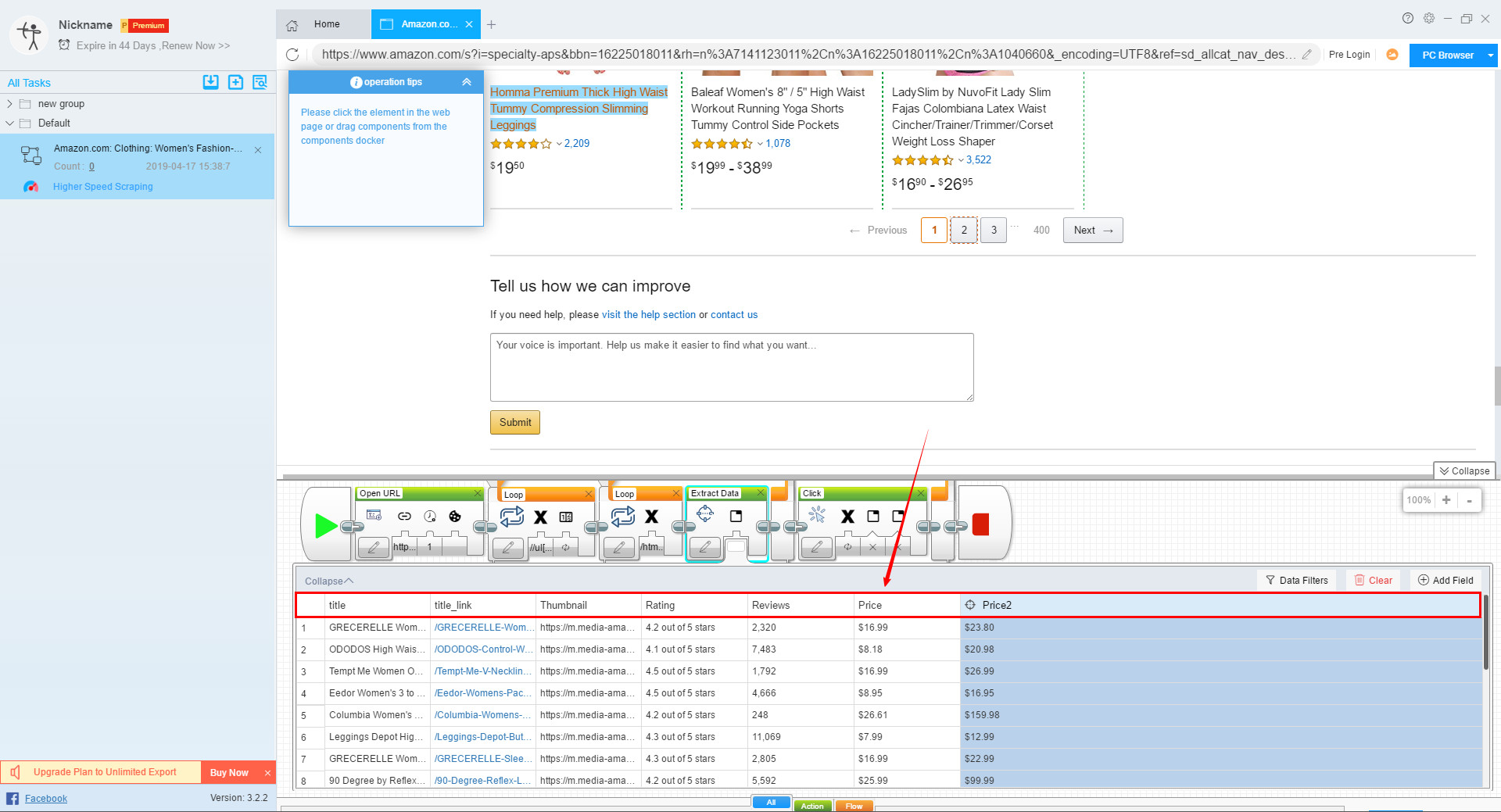Screen dimensions: 1501x812
Task: Click the second Loop block's cycle arrows icon
Action: (623, 516)
